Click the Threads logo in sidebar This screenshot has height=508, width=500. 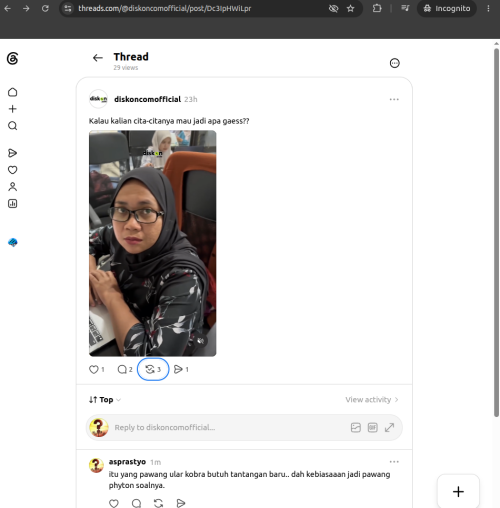click(12, 59)
